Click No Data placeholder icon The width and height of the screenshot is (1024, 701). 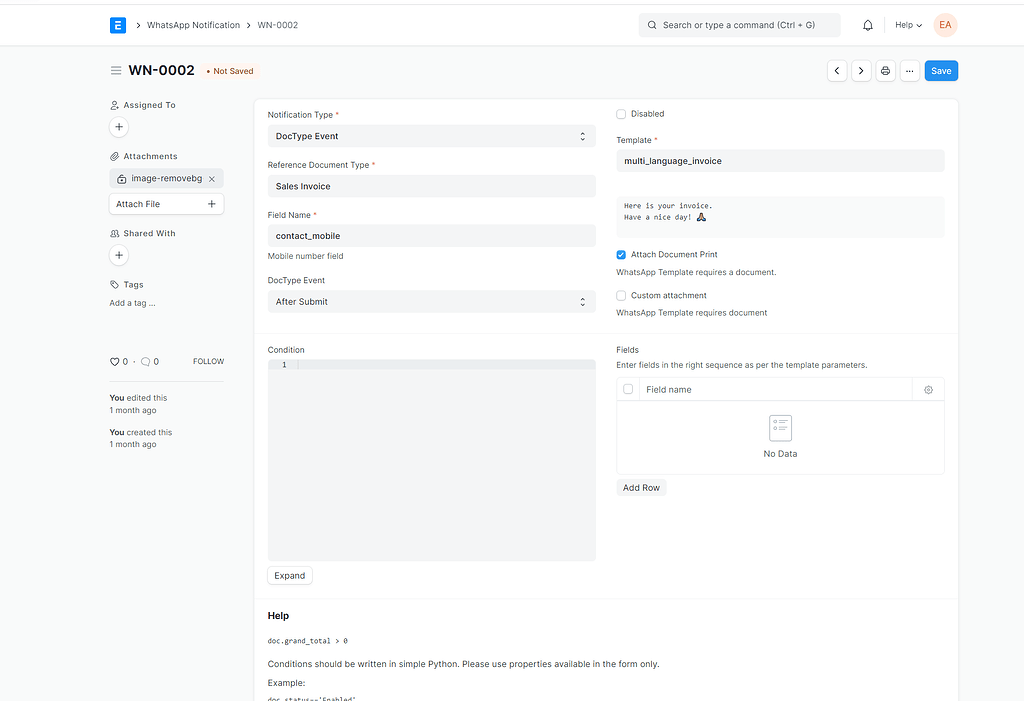pyautogui.click(x=780, y=429)
